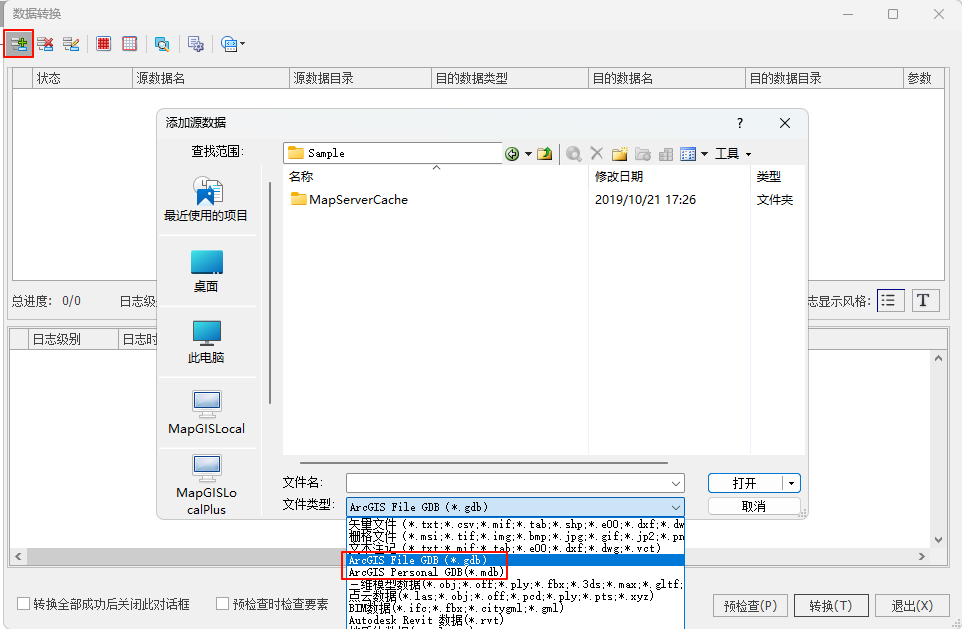The width and height of the screenshot is (962, 629).
Task: Choose Autodesk Revit 数据(*.rvt) option
Action: 515,620
